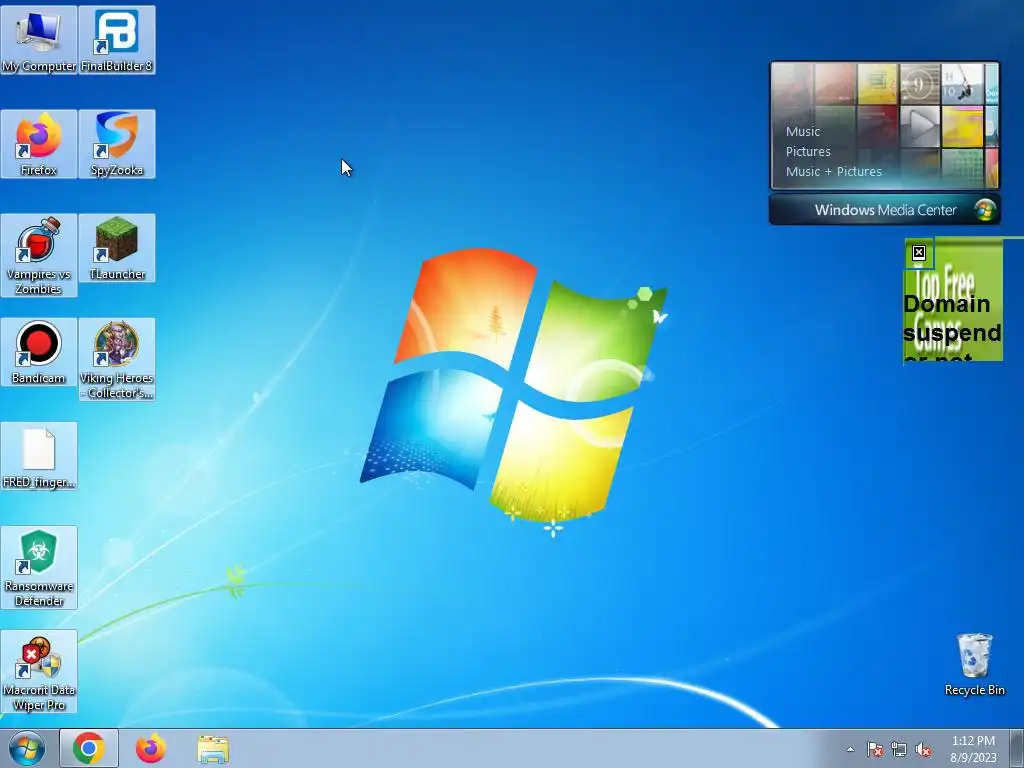Select Music in the Media Center gadget
The height and width of the screenshot is (768, 1024).
[803, 131]
